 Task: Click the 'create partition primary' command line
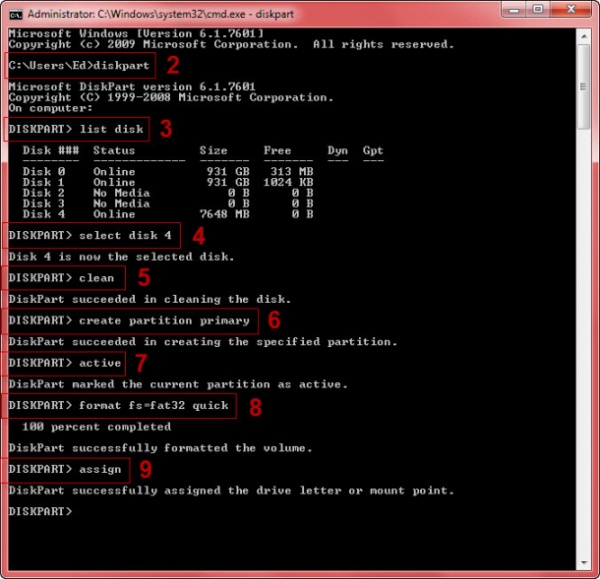tap(129, 320)
